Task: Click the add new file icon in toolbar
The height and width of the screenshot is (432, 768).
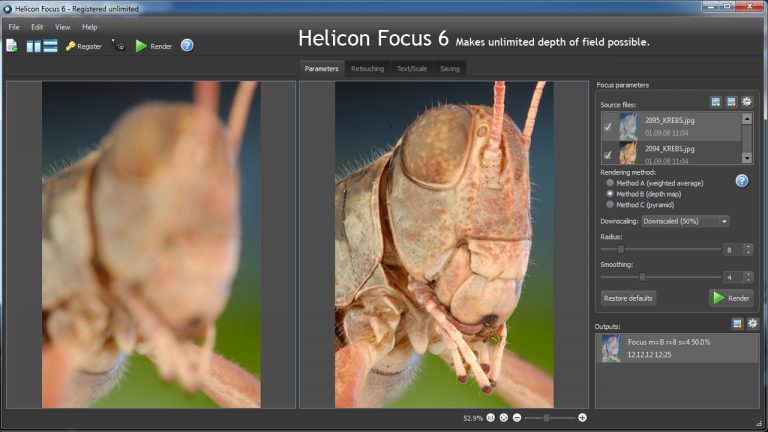Action: (12, 46)
